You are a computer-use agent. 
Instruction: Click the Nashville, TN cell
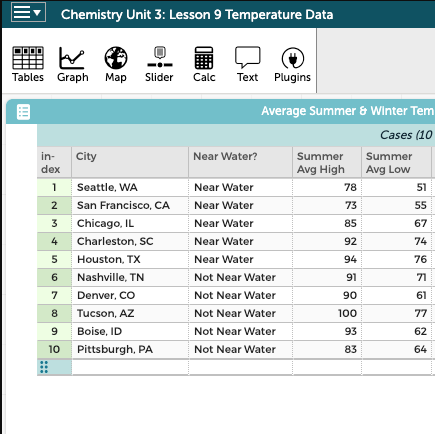coord(130,277)
